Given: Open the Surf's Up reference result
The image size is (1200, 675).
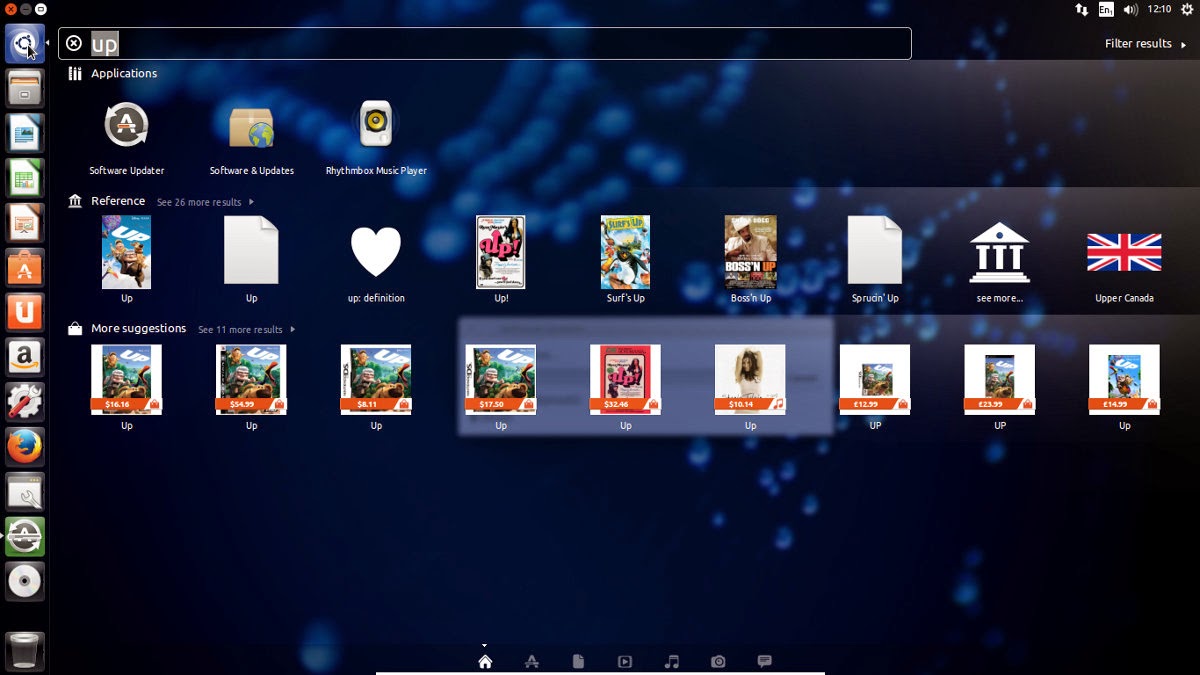Looking at the screenshot, I should coord(625,260).
